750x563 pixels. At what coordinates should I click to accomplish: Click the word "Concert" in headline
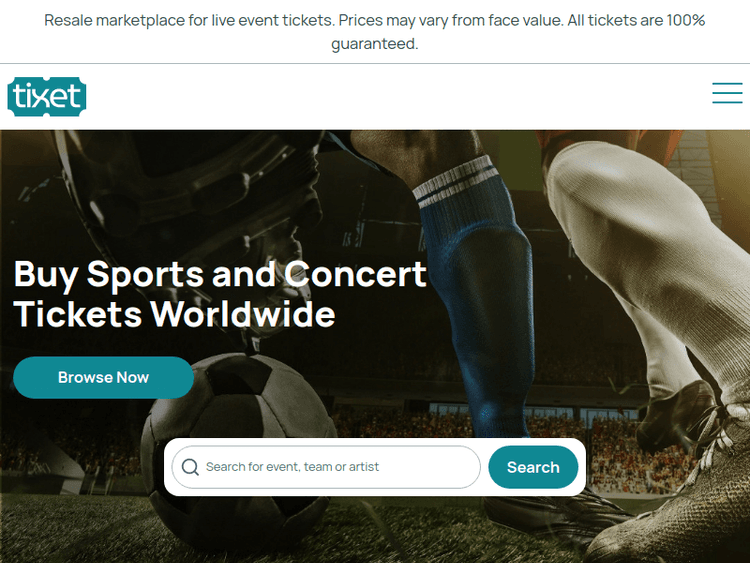point(355,274)
